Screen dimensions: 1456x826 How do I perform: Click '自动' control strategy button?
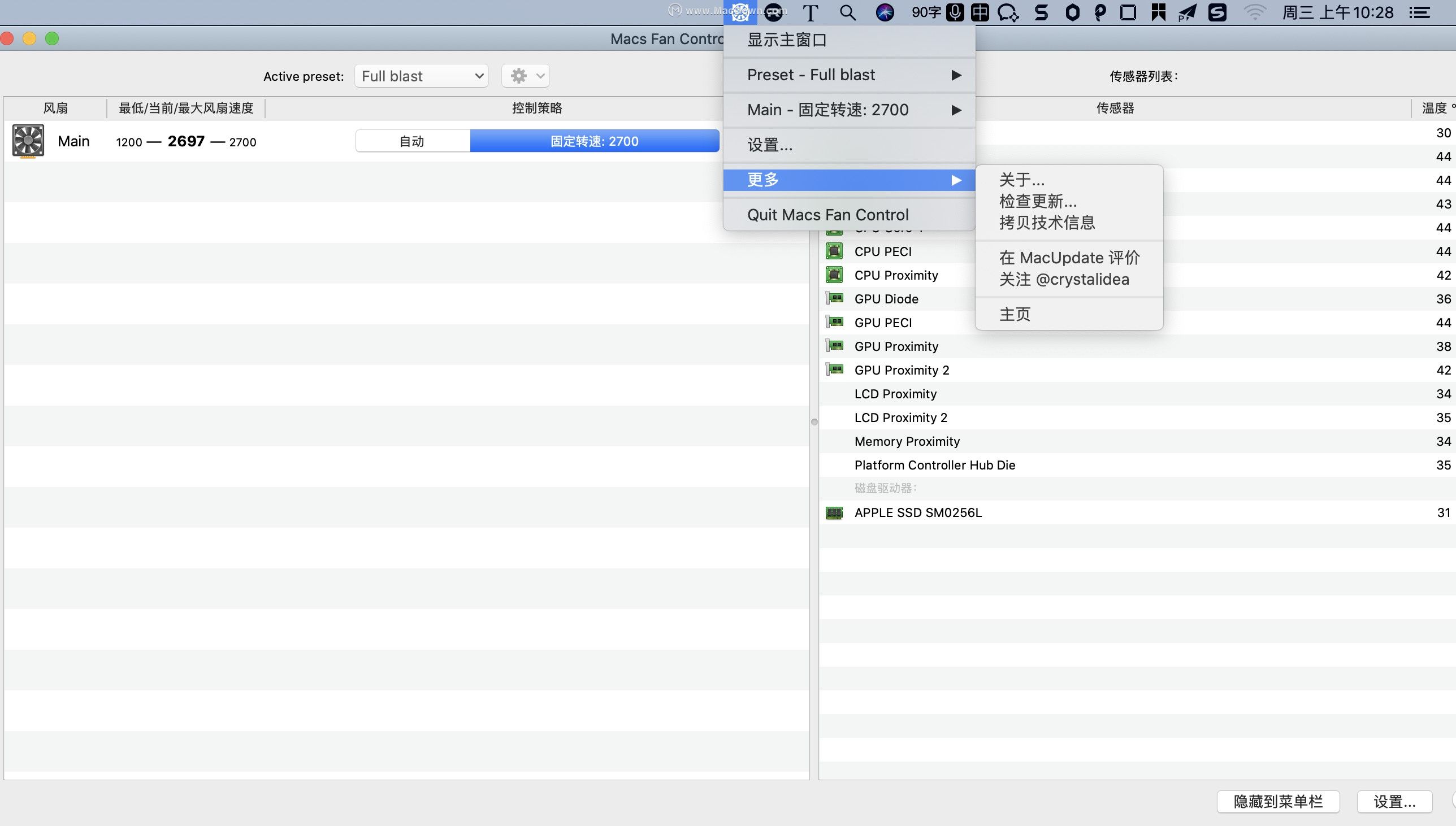click(x=412, y=141)
